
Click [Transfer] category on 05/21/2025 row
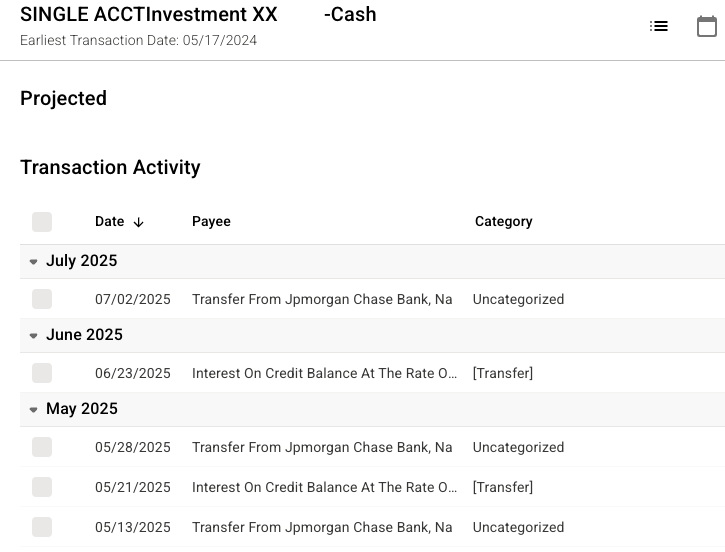(503, 487)
